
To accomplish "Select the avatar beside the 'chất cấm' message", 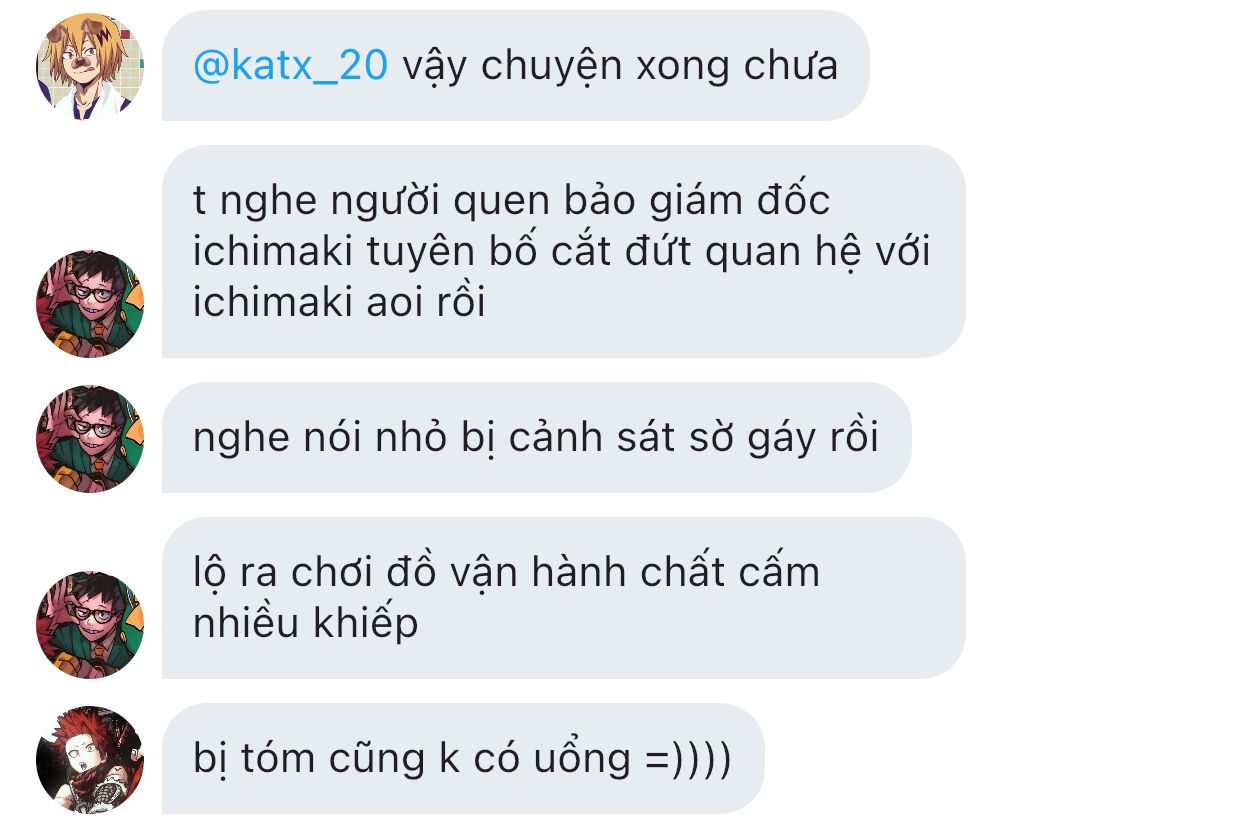I will coord(90,625).
